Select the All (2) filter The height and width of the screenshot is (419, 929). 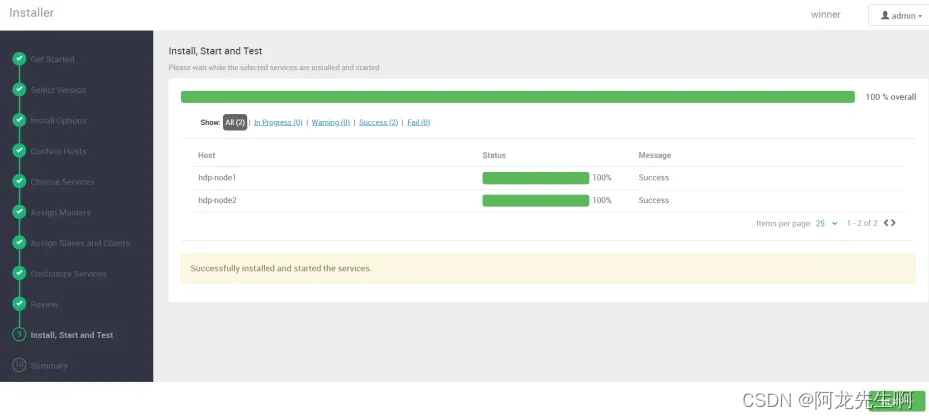pyautogui.click(x=235, y=123)
